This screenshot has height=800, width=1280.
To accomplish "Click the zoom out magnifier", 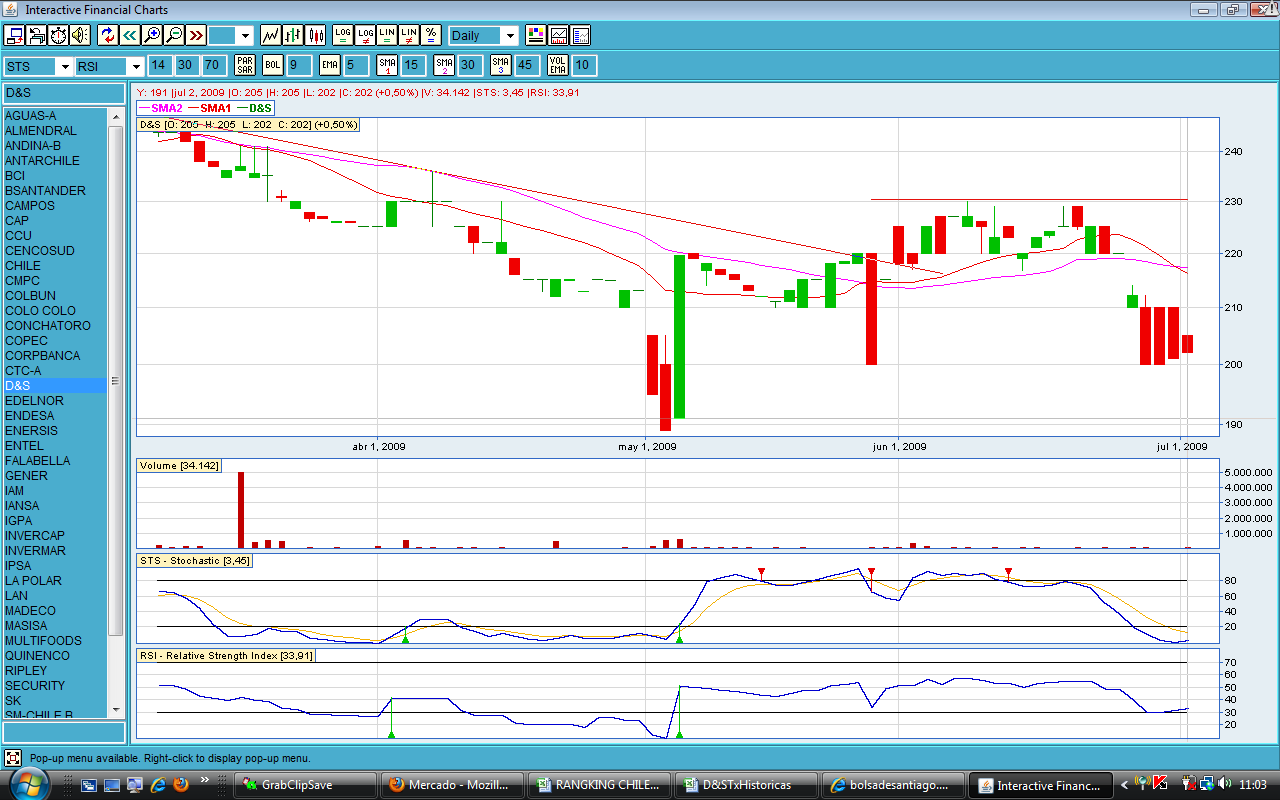I will tap(174, 36).
